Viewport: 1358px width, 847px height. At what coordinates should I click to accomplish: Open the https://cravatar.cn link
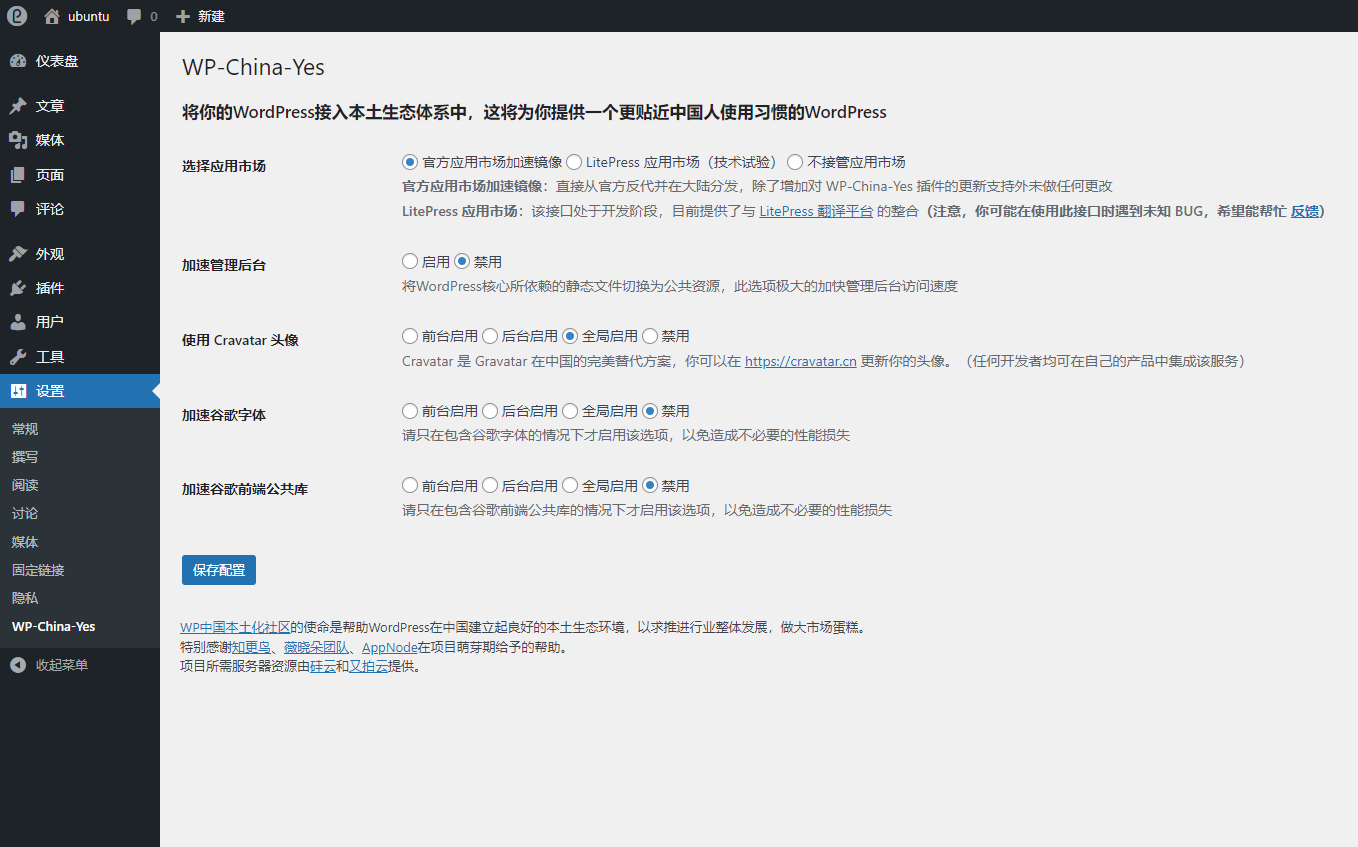(800, 361)
